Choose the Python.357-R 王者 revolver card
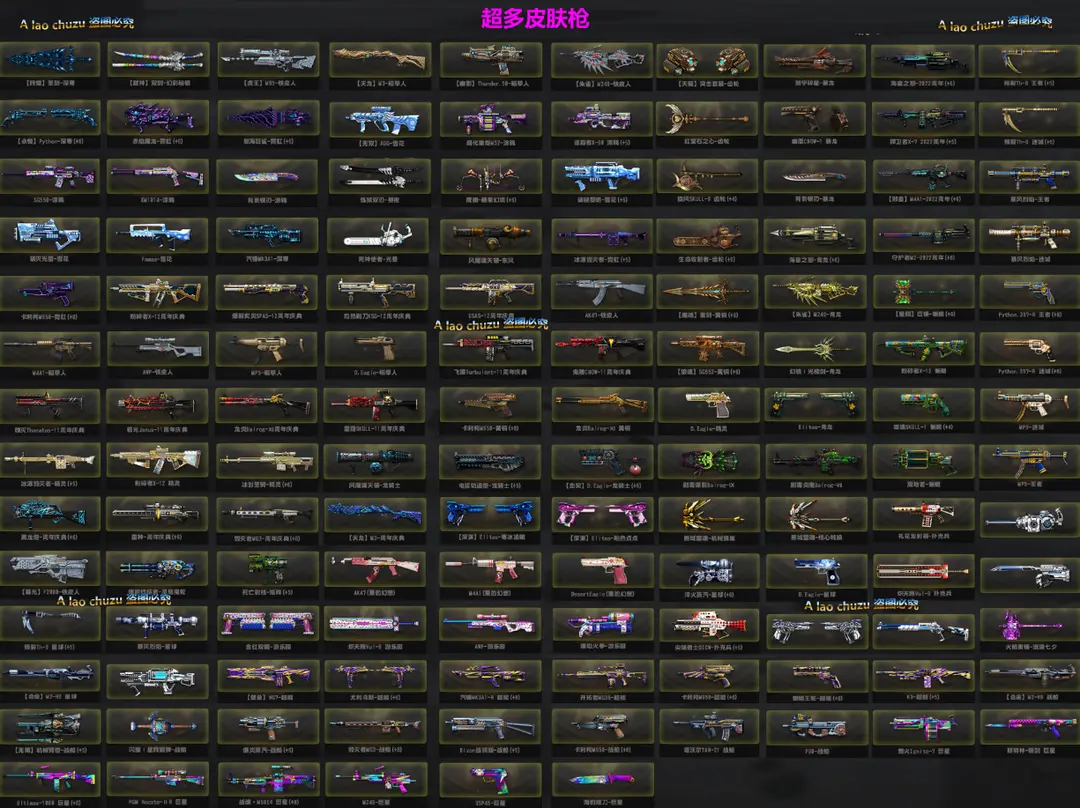The image size is (1080, 808). (1030, 292)
